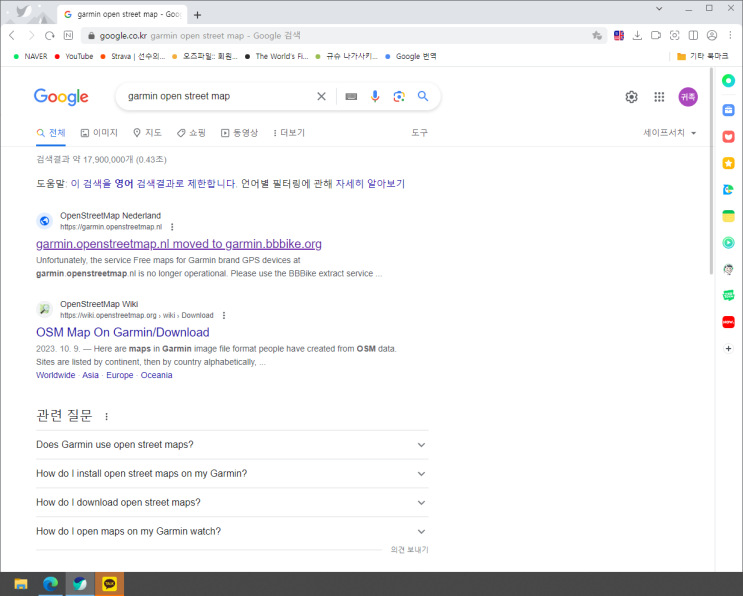Open the Europe sitelink

click(120, 375)
